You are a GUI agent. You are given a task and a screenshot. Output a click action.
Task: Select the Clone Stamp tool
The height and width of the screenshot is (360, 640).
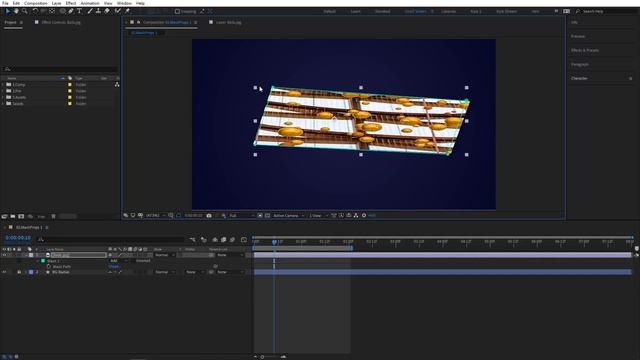click(x=98, y=11)
